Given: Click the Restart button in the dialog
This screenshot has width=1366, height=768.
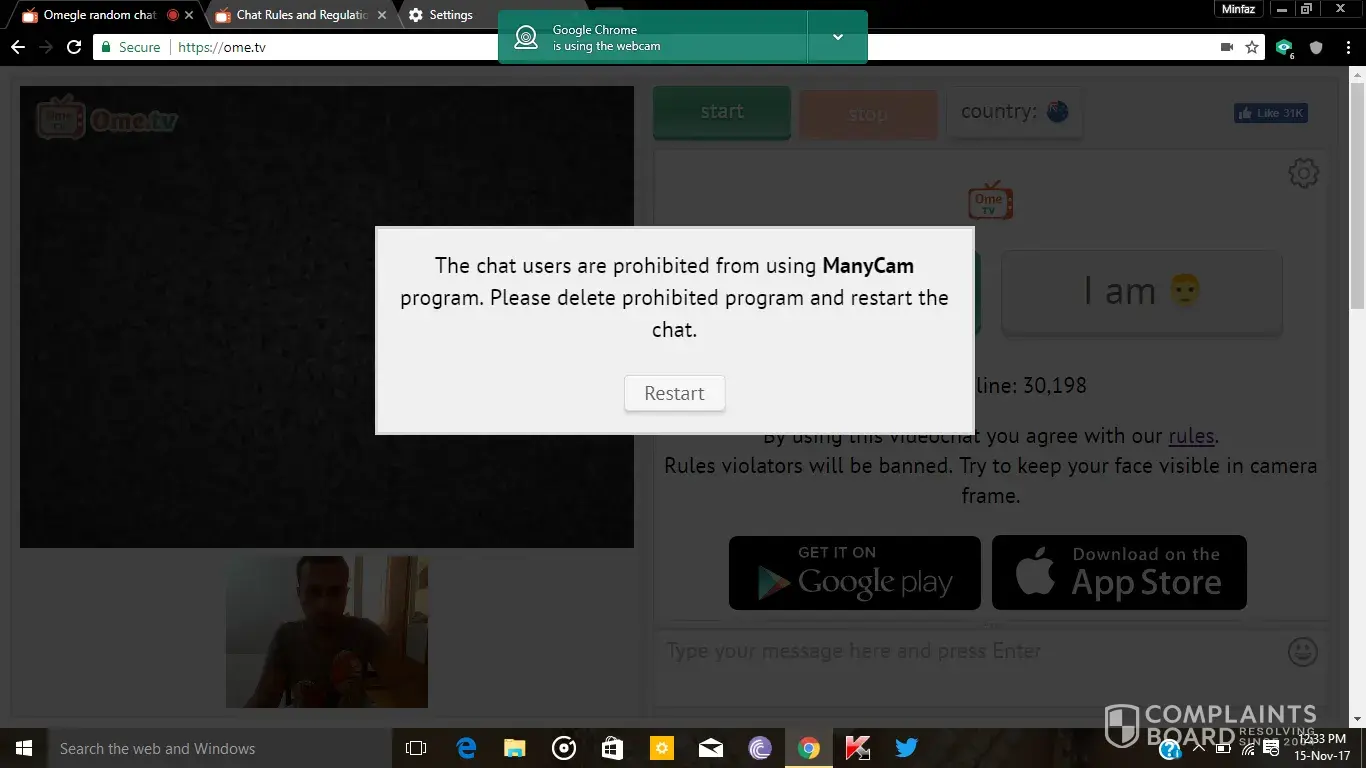Looking at the screenshot, I should 675,393.
